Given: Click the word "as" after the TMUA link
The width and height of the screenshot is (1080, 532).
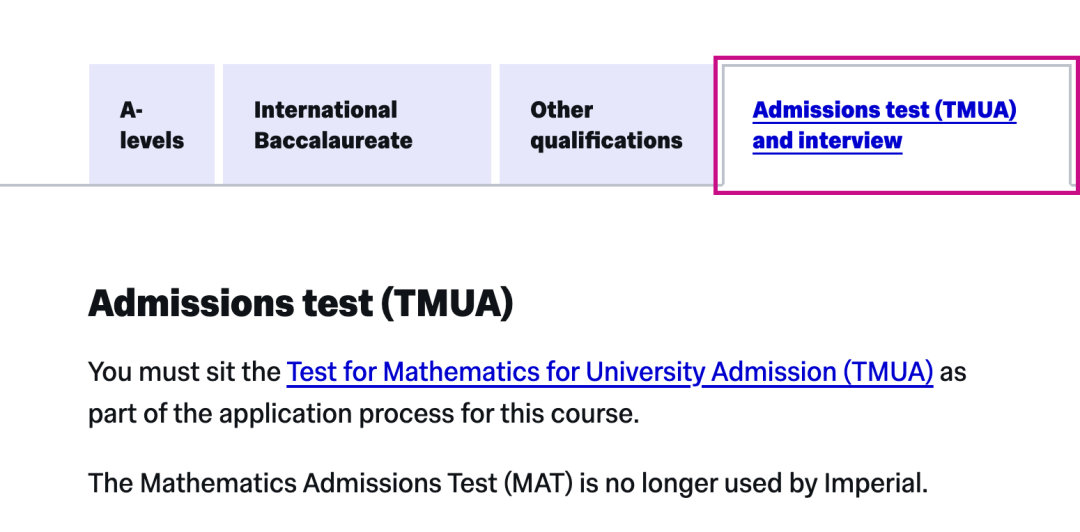Looking at the screenshot, I should (x=954, y=372).
